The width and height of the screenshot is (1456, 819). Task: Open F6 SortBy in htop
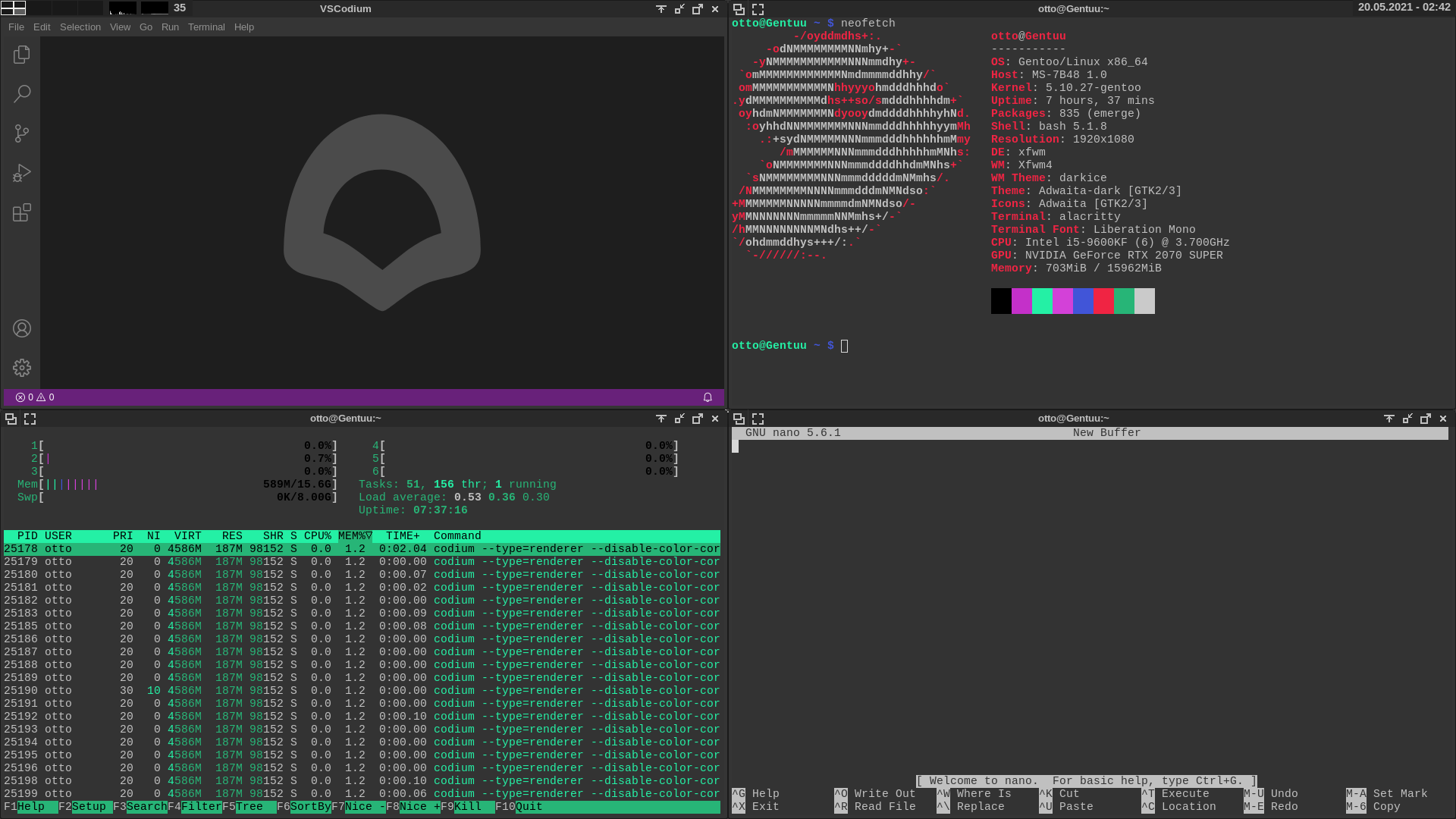304,807
